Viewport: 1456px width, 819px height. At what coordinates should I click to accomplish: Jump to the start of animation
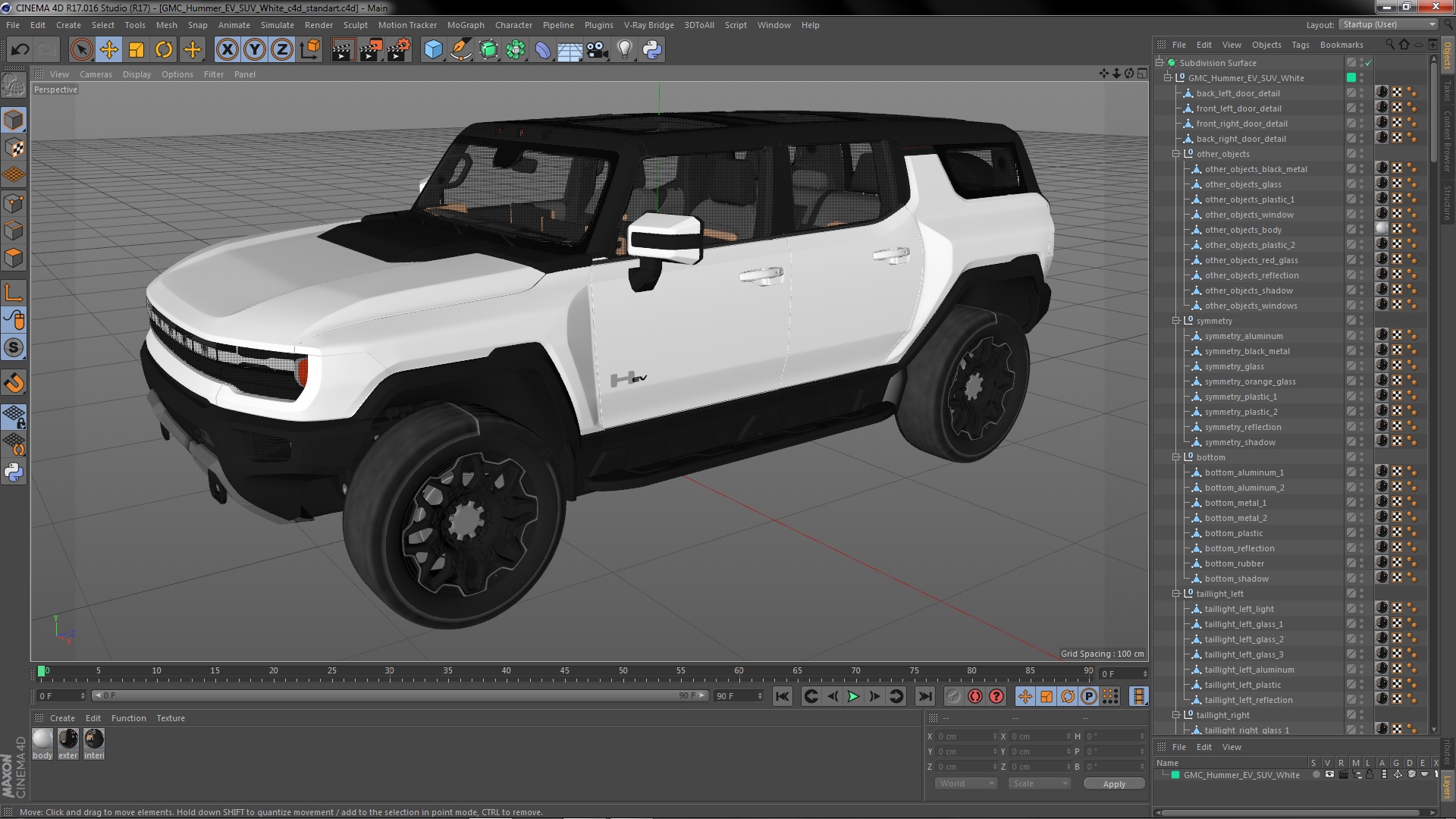[x=783, y=696]
